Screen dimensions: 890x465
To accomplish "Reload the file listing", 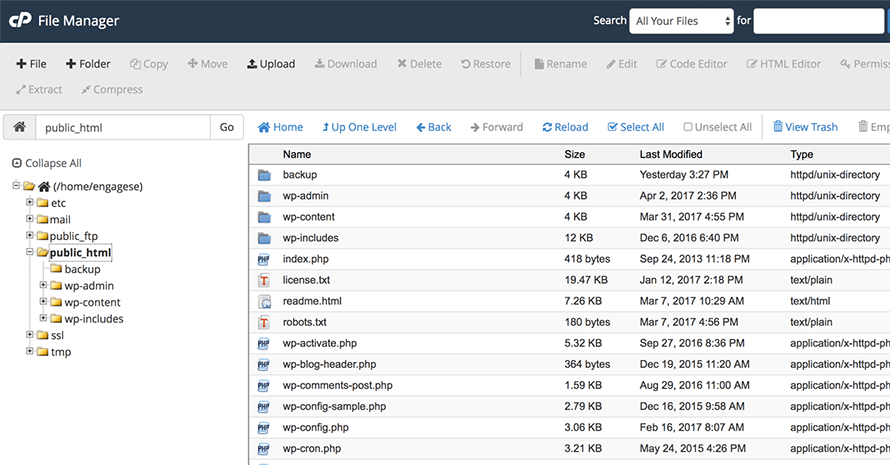I will [565, 127].
